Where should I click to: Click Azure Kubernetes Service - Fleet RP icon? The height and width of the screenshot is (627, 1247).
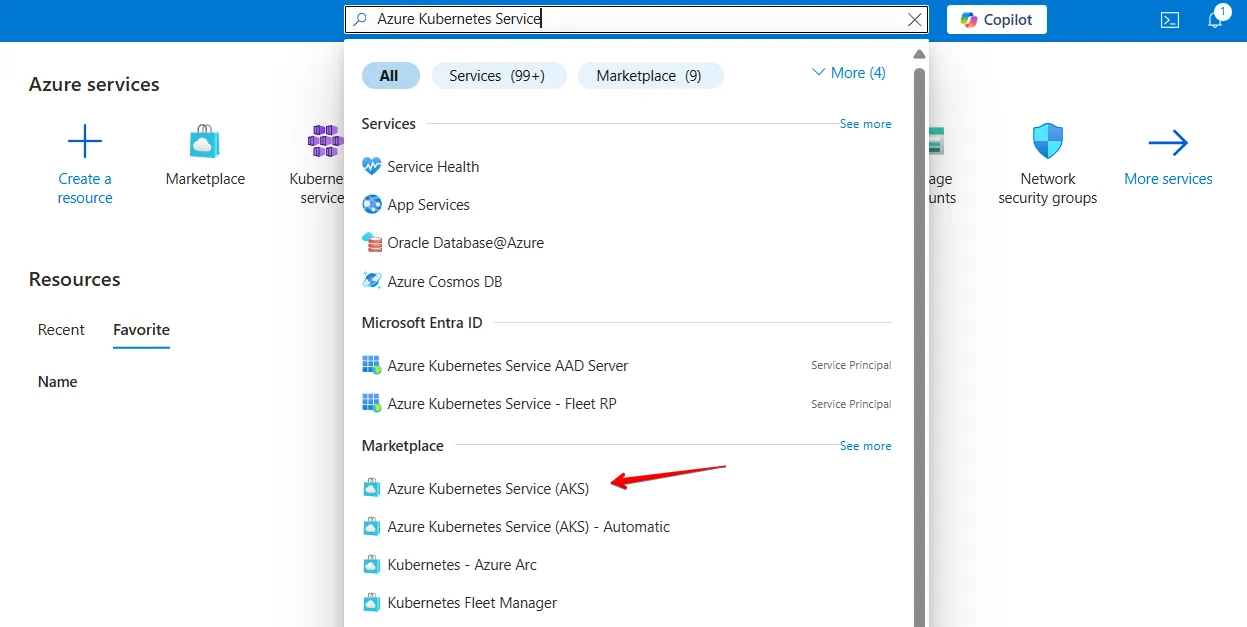pyautogui.click(x=372, y=404)
